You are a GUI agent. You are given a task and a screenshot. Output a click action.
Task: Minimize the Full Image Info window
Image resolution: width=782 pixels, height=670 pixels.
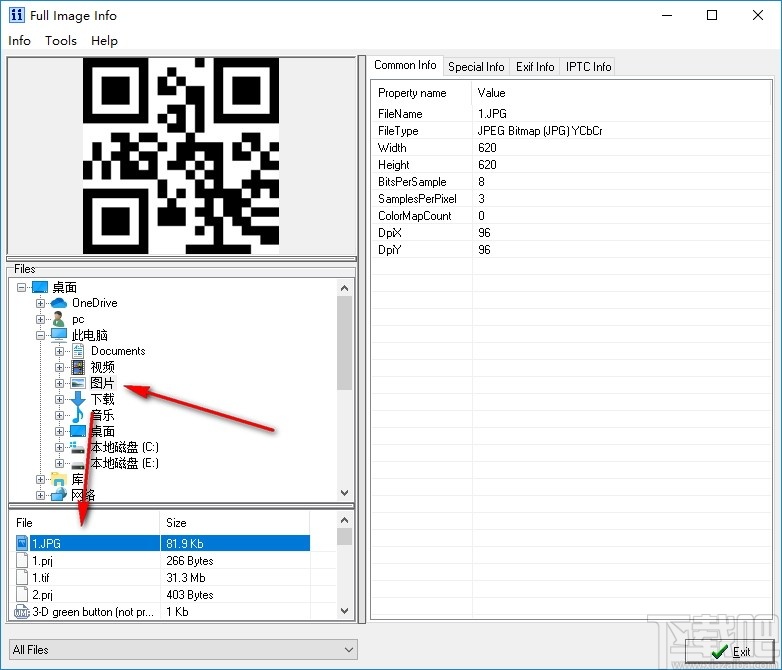coord(667,15)
